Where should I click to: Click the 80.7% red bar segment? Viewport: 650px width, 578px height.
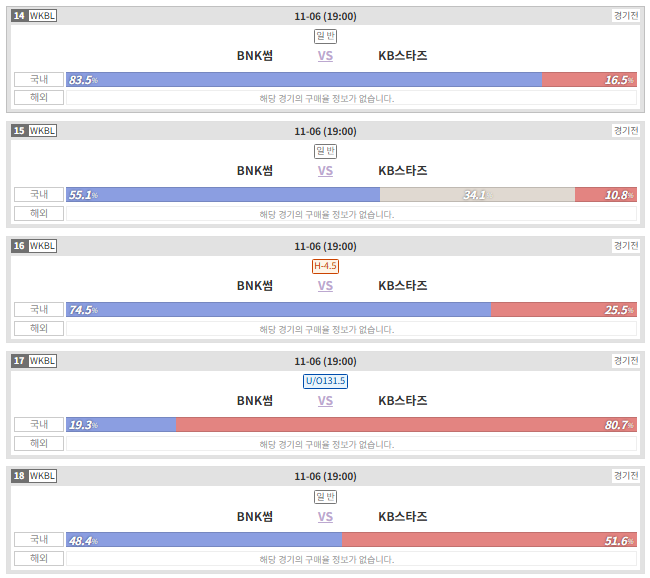406,425
